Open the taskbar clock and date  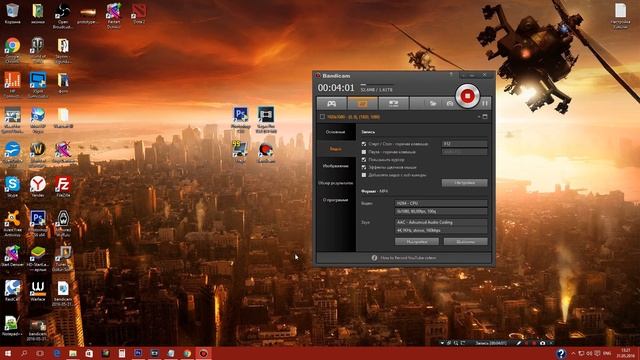(625, 353)
